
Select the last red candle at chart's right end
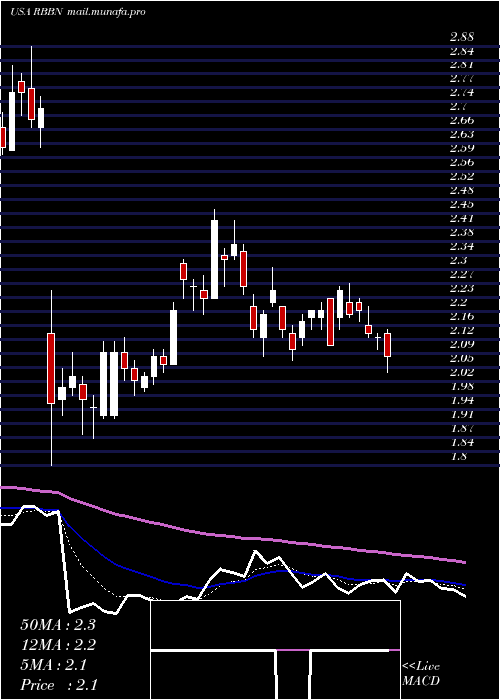click(x=388, y=345)
